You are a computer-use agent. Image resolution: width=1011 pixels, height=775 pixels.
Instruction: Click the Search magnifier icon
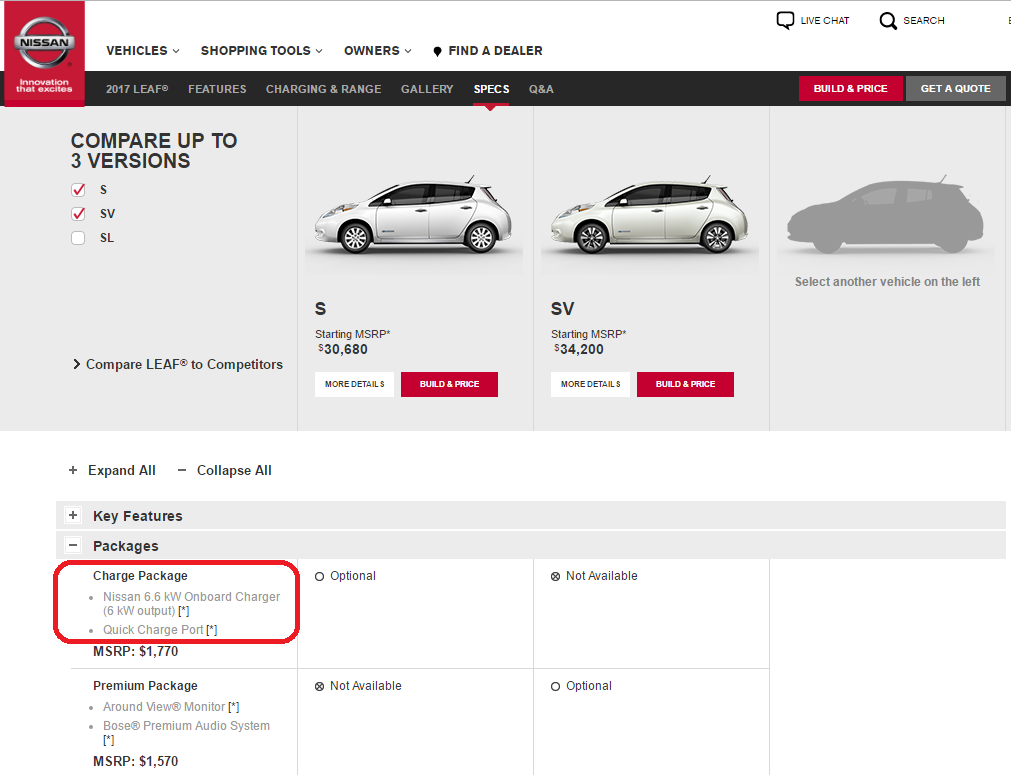tap(888, 20)
